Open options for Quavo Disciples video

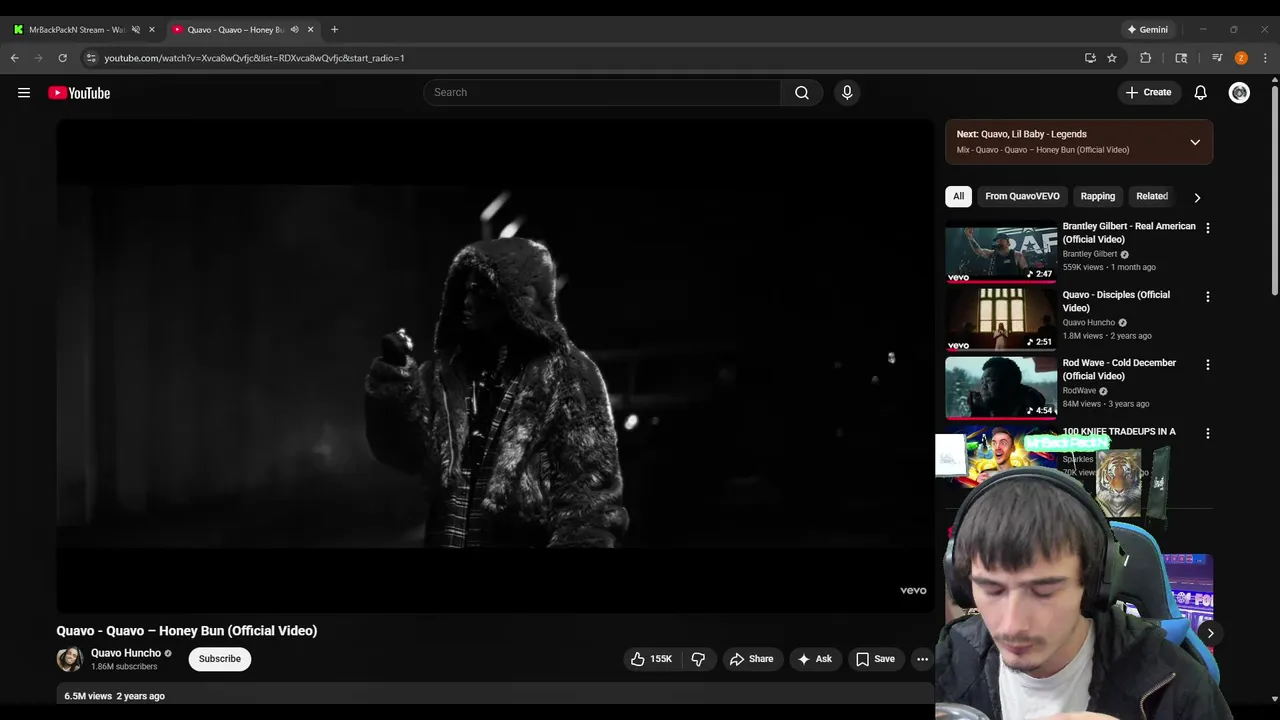point(1207,297)
